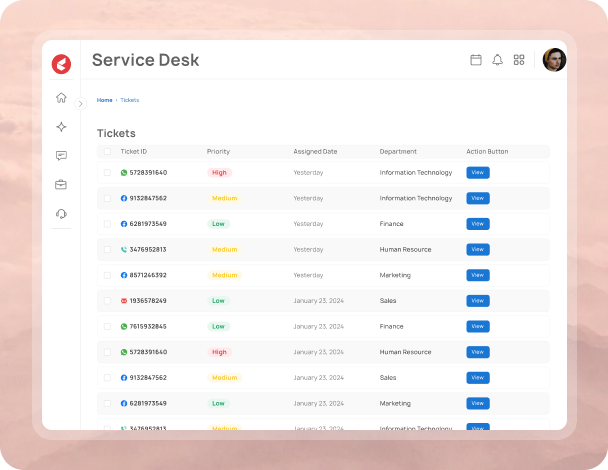Image resolution: width=608 pixels, height=470 pixels.
Task: Select checkbox for ticket 1936578249
Action: pyautogui.click(x=107, y=301)
